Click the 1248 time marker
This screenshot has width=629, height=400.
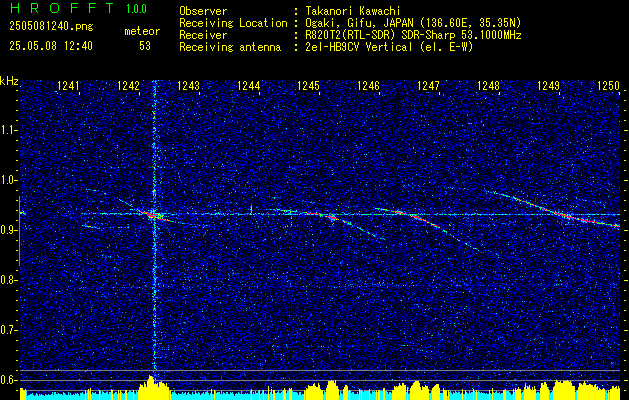(488, 85)
